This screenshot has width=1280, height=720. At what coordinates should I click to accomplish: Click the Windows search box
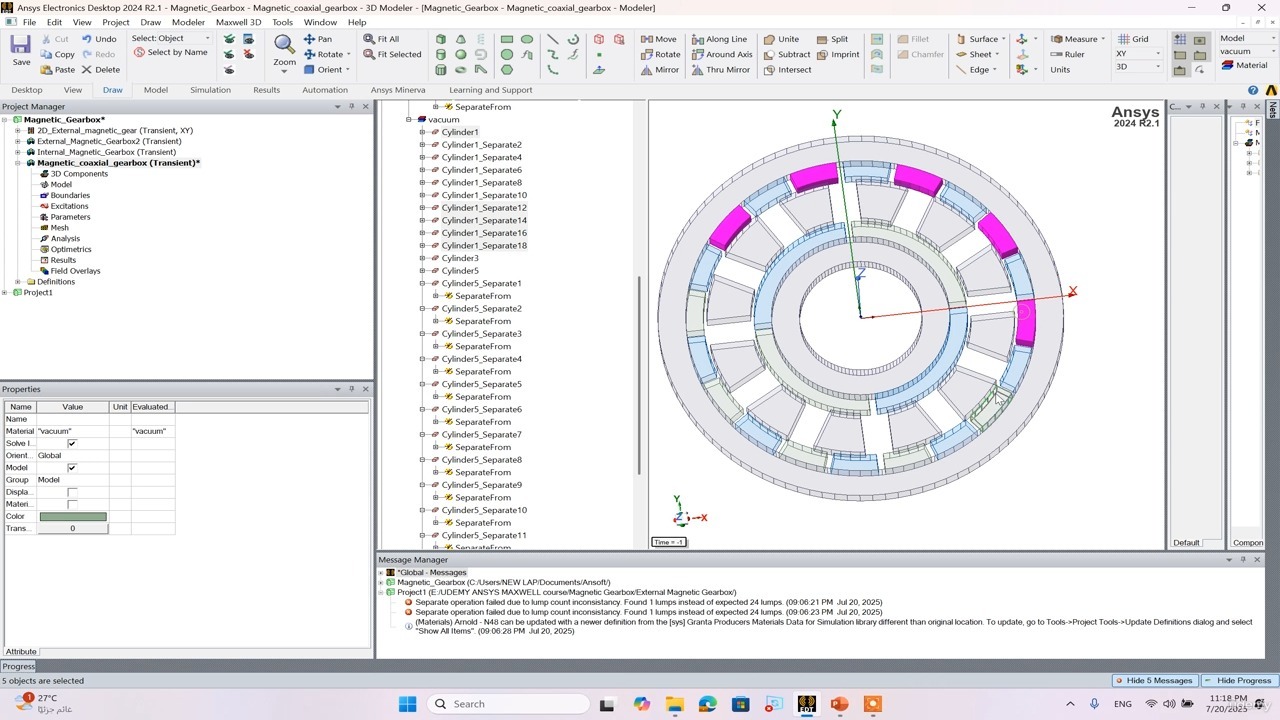point(507,704)
